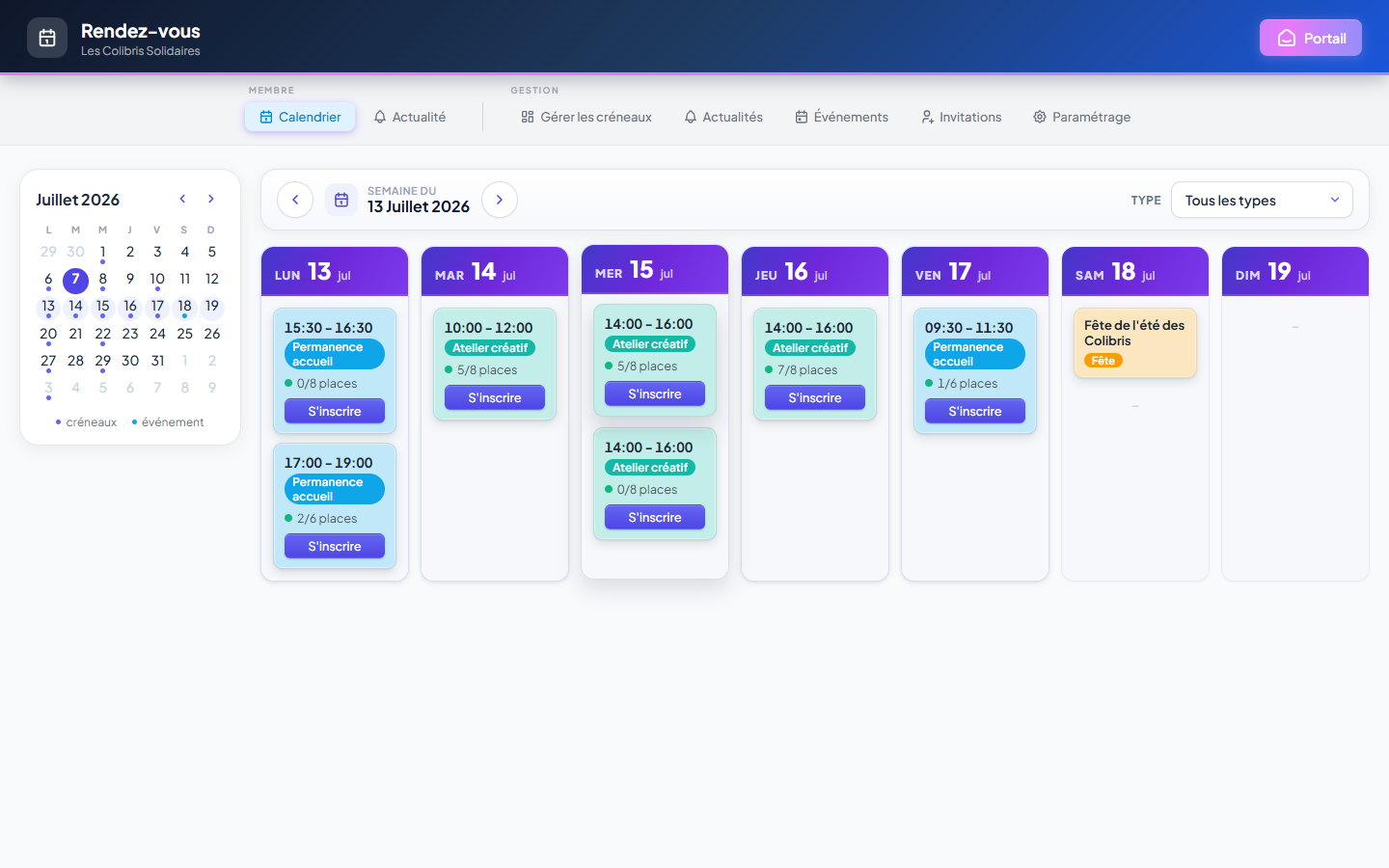The width and height of the screenshot is (1389, 868).
Task: Go to next month in mini calendar
Action: 211,199
